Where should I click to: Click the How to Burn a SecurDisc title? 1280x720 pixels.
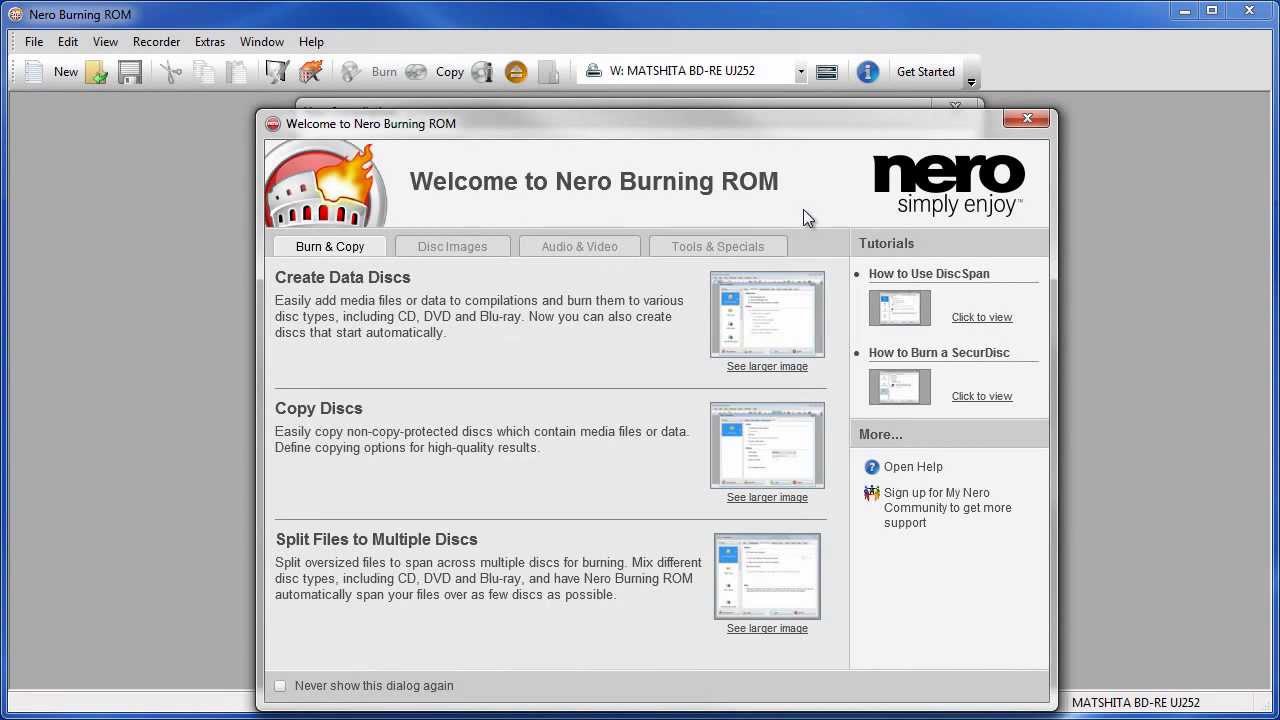click(x=939, y=353)
